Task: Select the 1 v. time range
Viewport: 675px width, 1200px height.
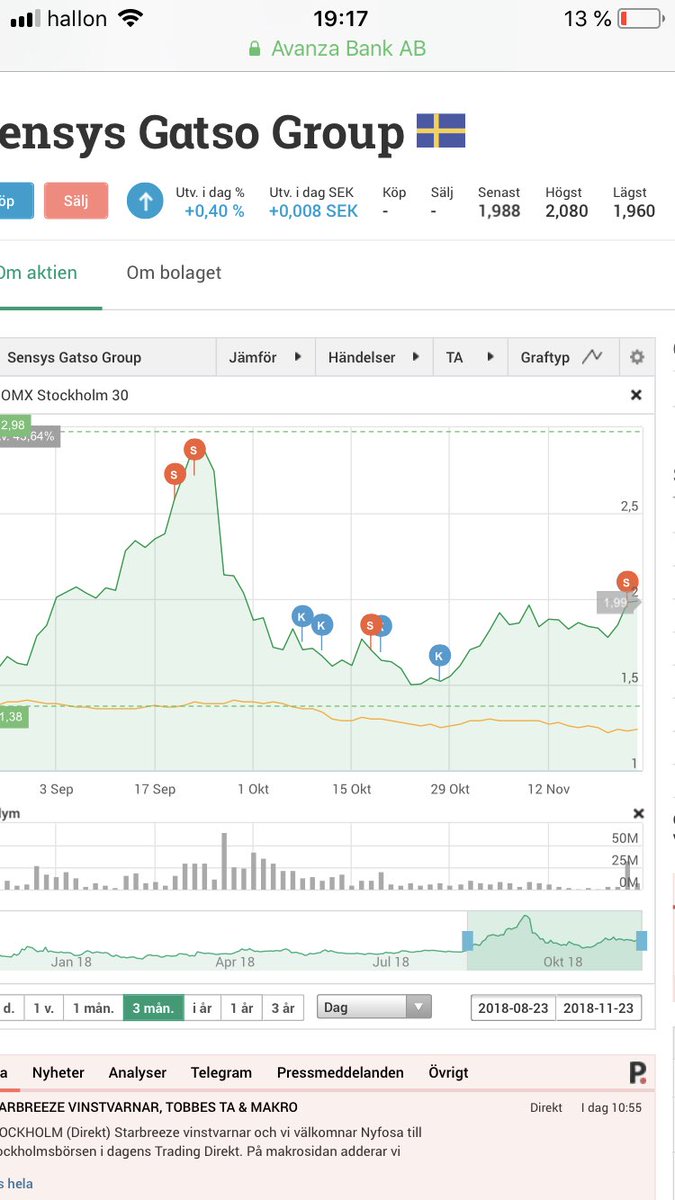Action: pos(43,1007)
